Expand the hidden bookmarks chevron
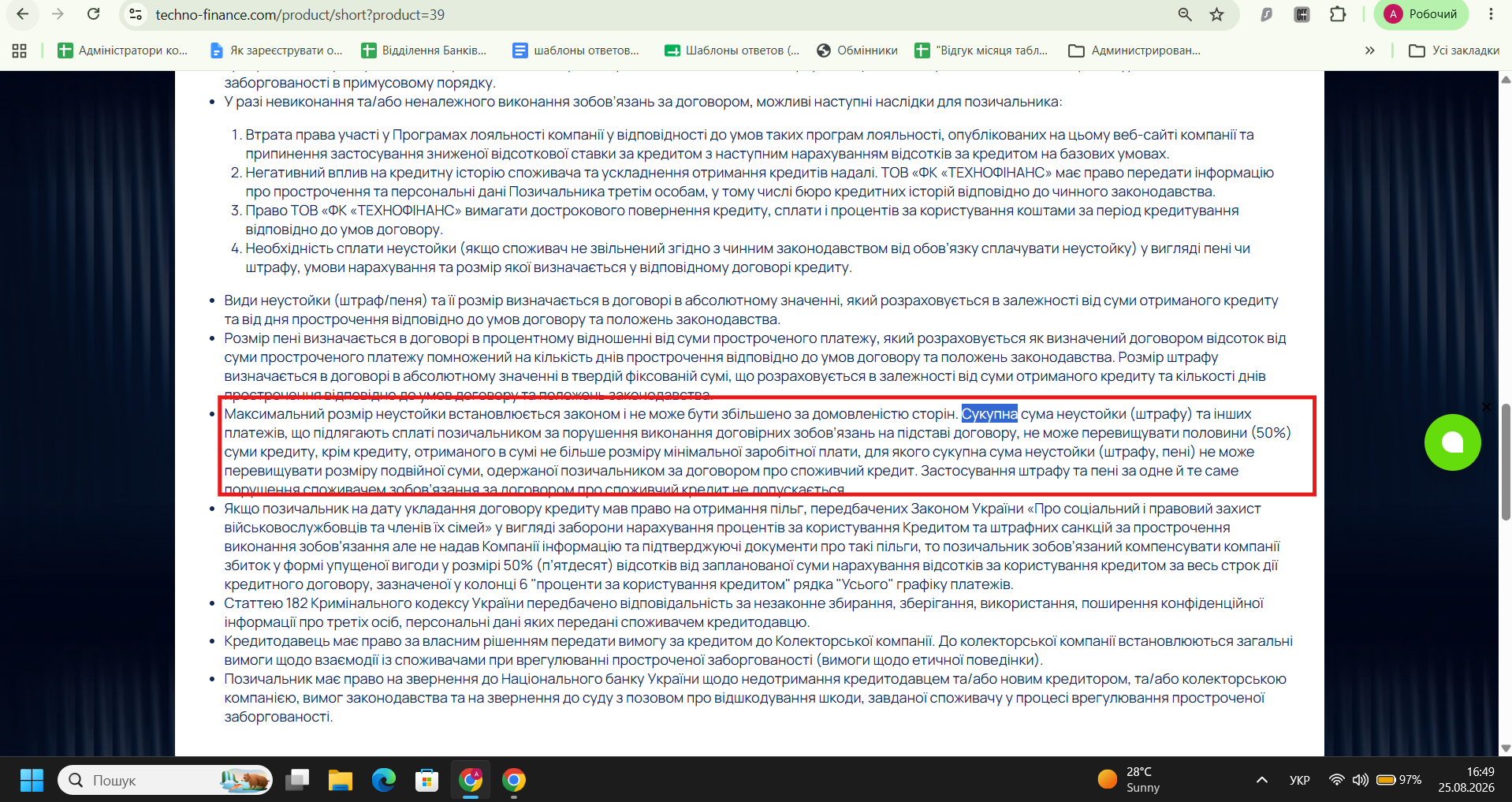Screen dimensions: 1512x802 pos(1370,50)
